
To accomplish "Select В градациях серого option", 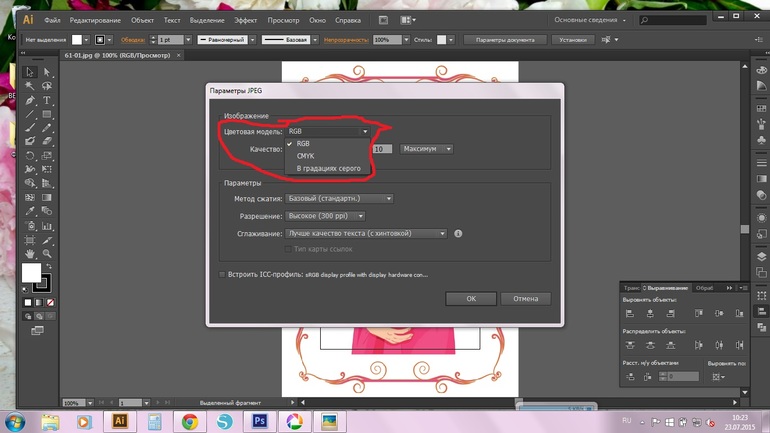I will click(x=328, y=169).
